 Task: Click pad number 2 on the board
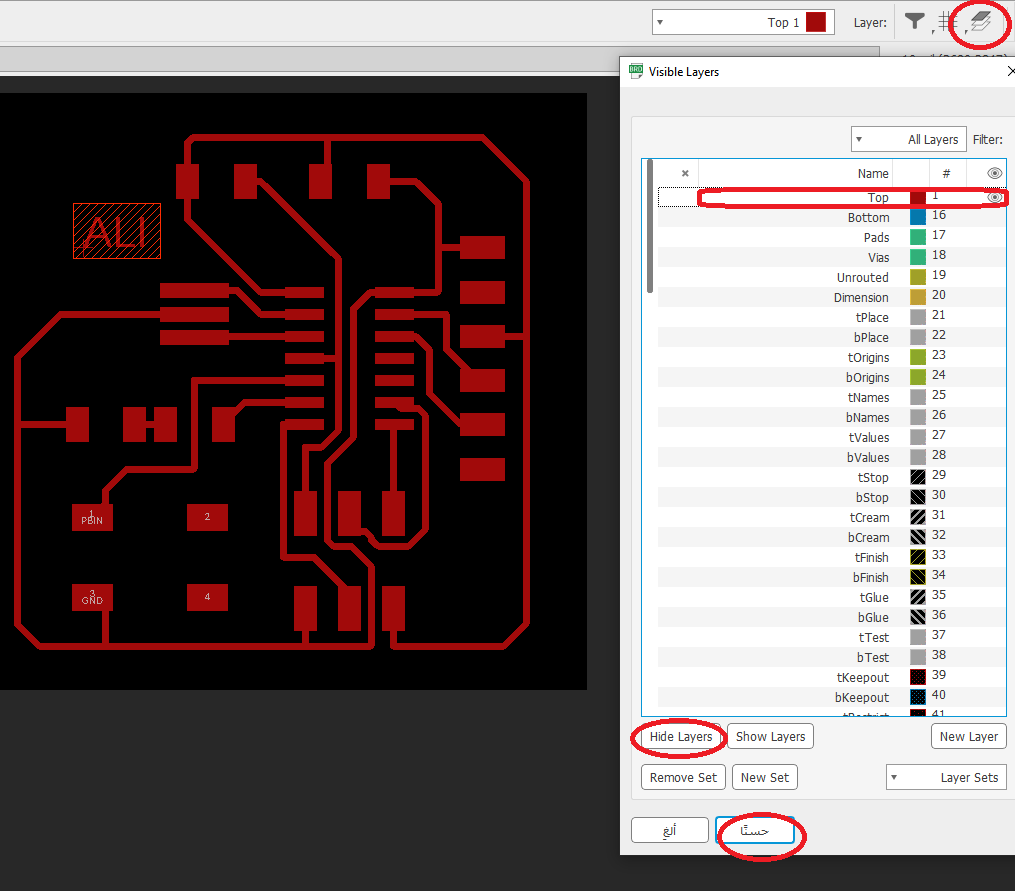click(x=207, y=517)
